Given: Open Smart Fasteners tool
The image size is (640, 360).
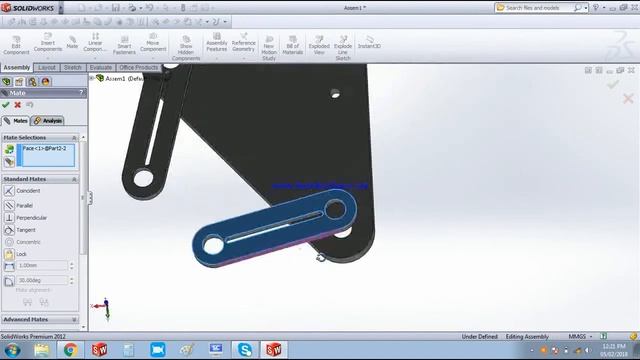Looking at the screenshot, I should (124, 44).
